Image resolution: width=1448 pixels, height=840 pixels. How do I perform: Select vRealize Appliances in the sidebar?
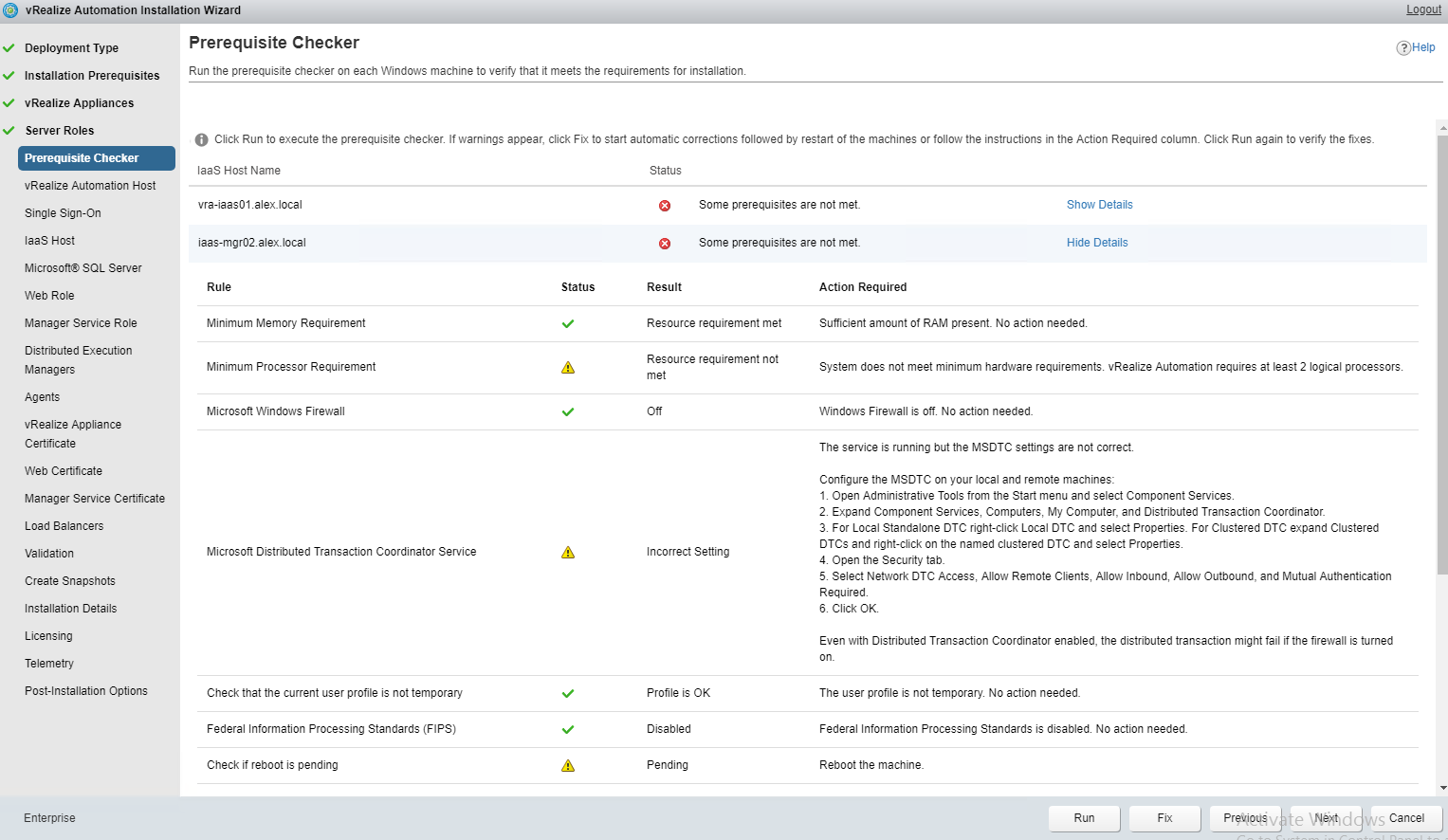pyautogui.click(x=79, y=103)
